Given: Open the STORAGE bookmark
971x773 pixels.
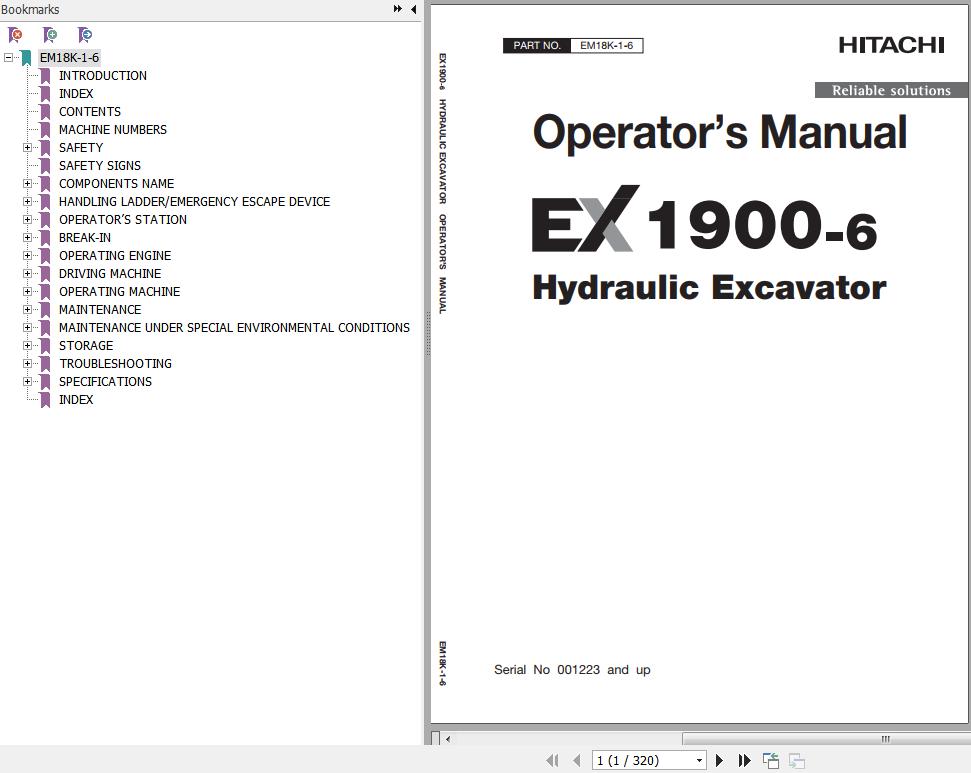Looking at the screenshot, I should [86, 345].
